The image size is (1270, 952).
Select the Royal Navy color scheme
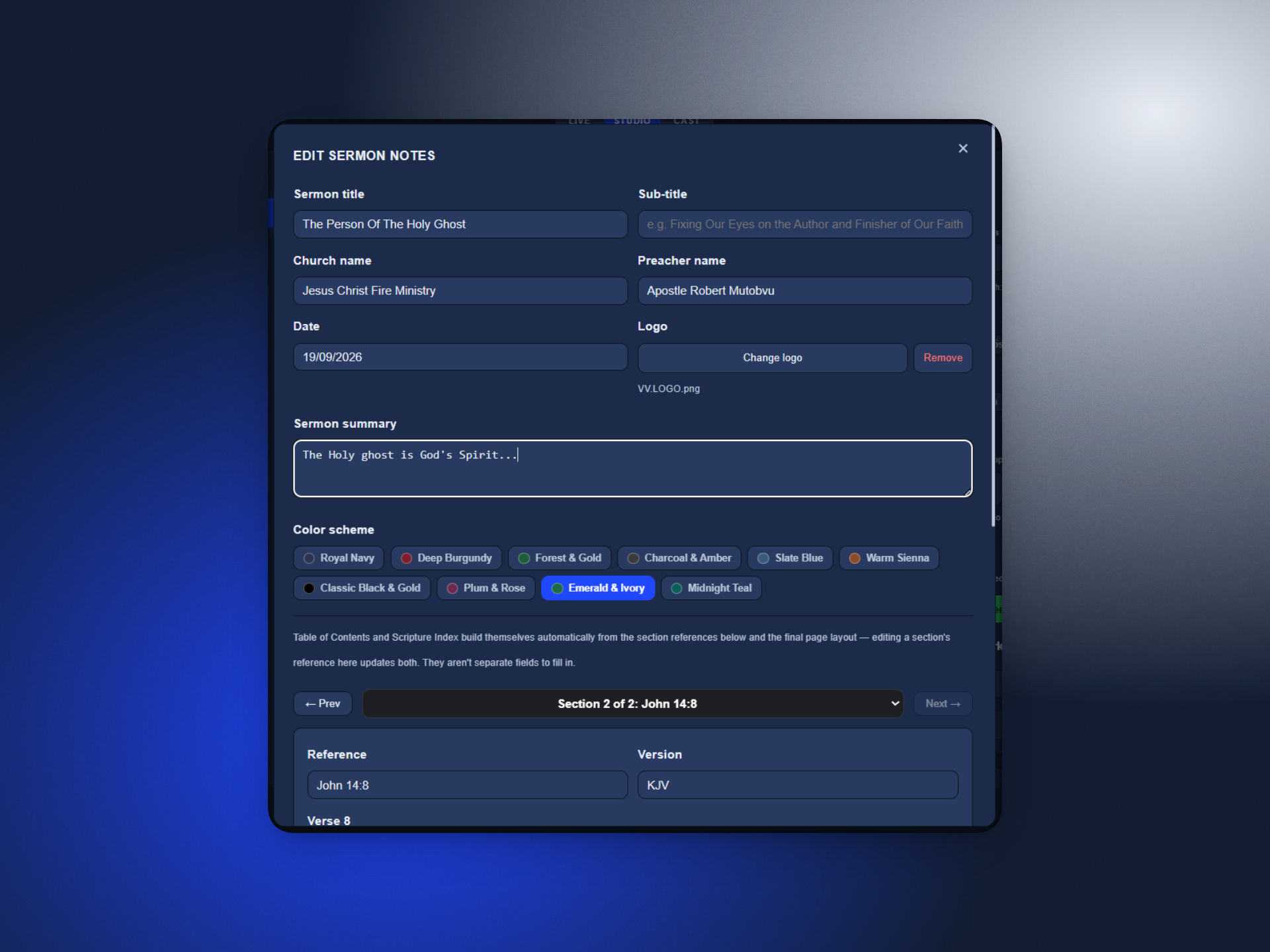[x=339, y=558]
